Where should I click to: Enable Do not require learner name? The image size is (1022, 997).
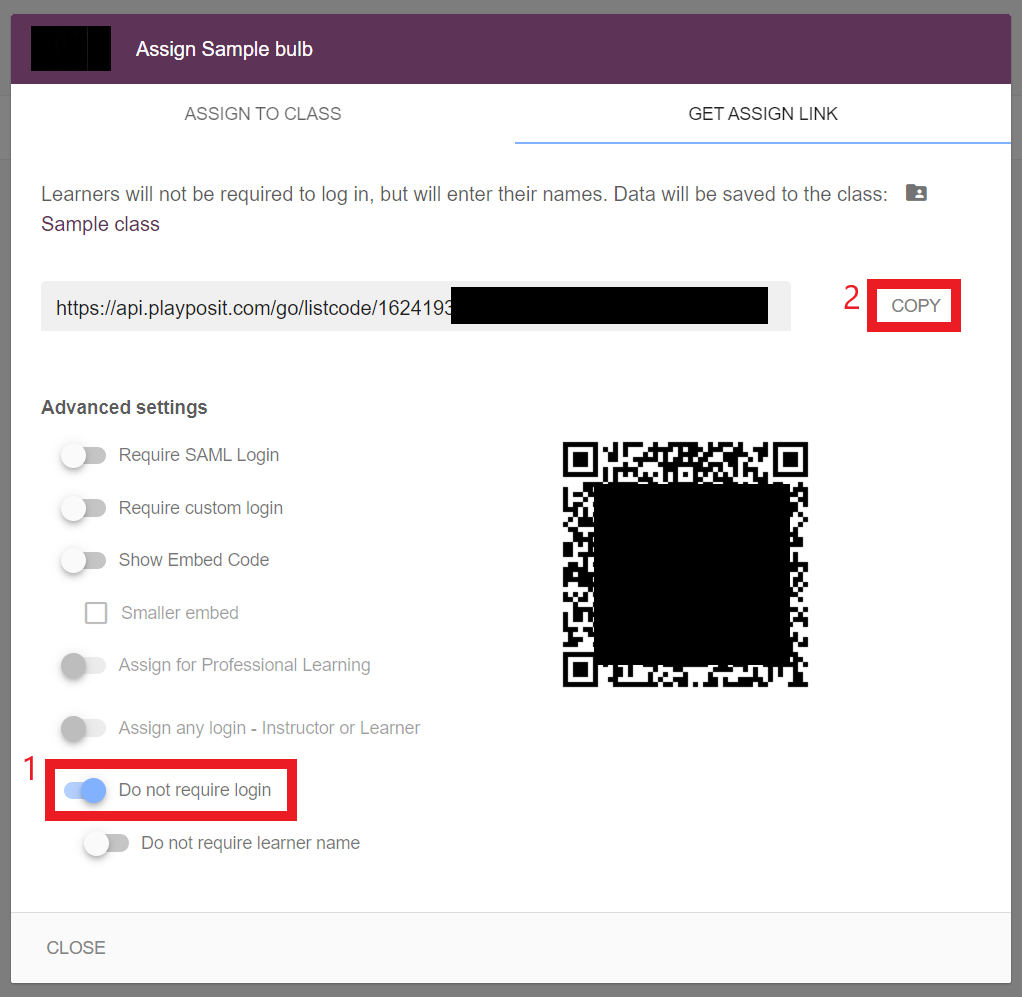click(x=106, y=843)
